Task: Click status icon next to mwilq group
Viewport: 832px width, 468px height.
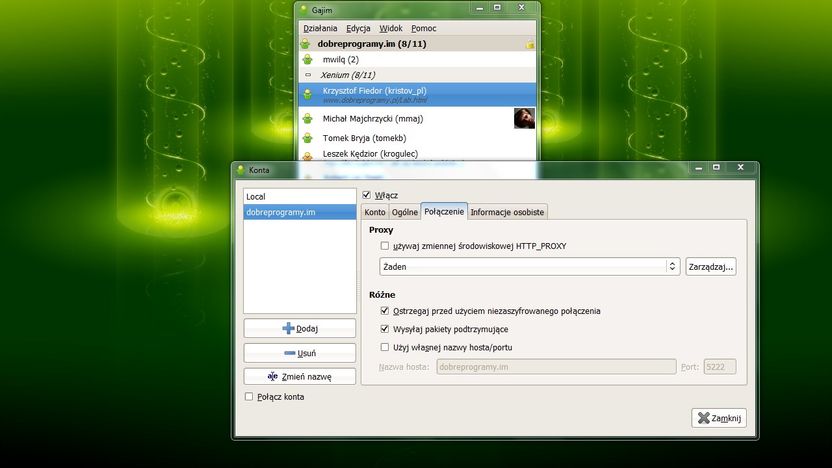Action: tap(307, 59)
